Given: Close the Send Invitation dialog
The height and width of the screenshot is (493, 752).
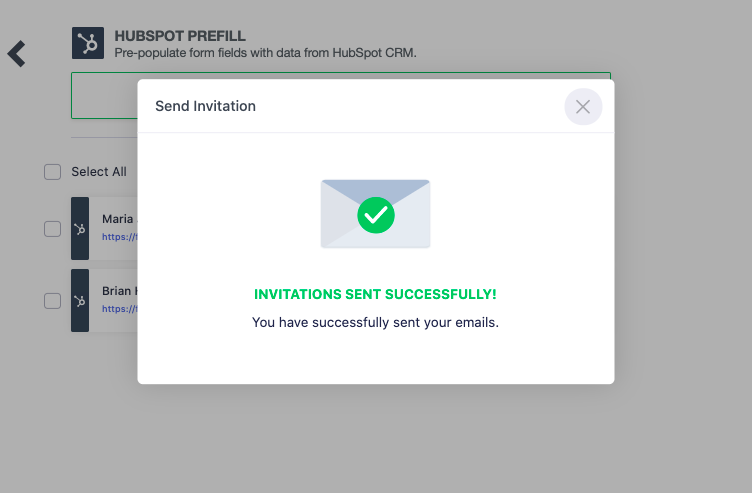Looking at the screenshot, I should coord(583,107).
